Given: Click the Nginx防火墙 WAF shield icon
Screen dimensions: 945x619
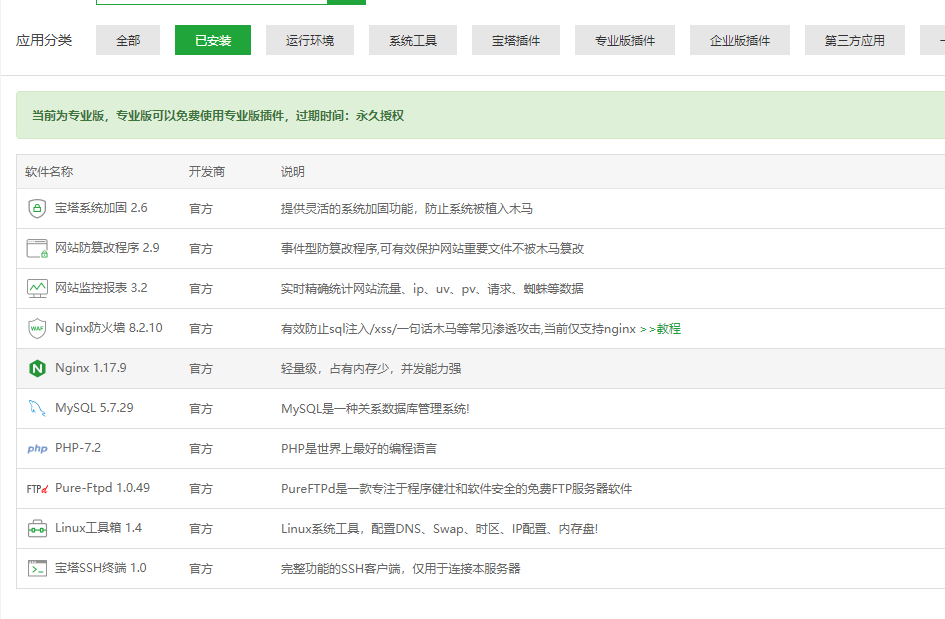Looking at the screenshot, I should 37,328.
